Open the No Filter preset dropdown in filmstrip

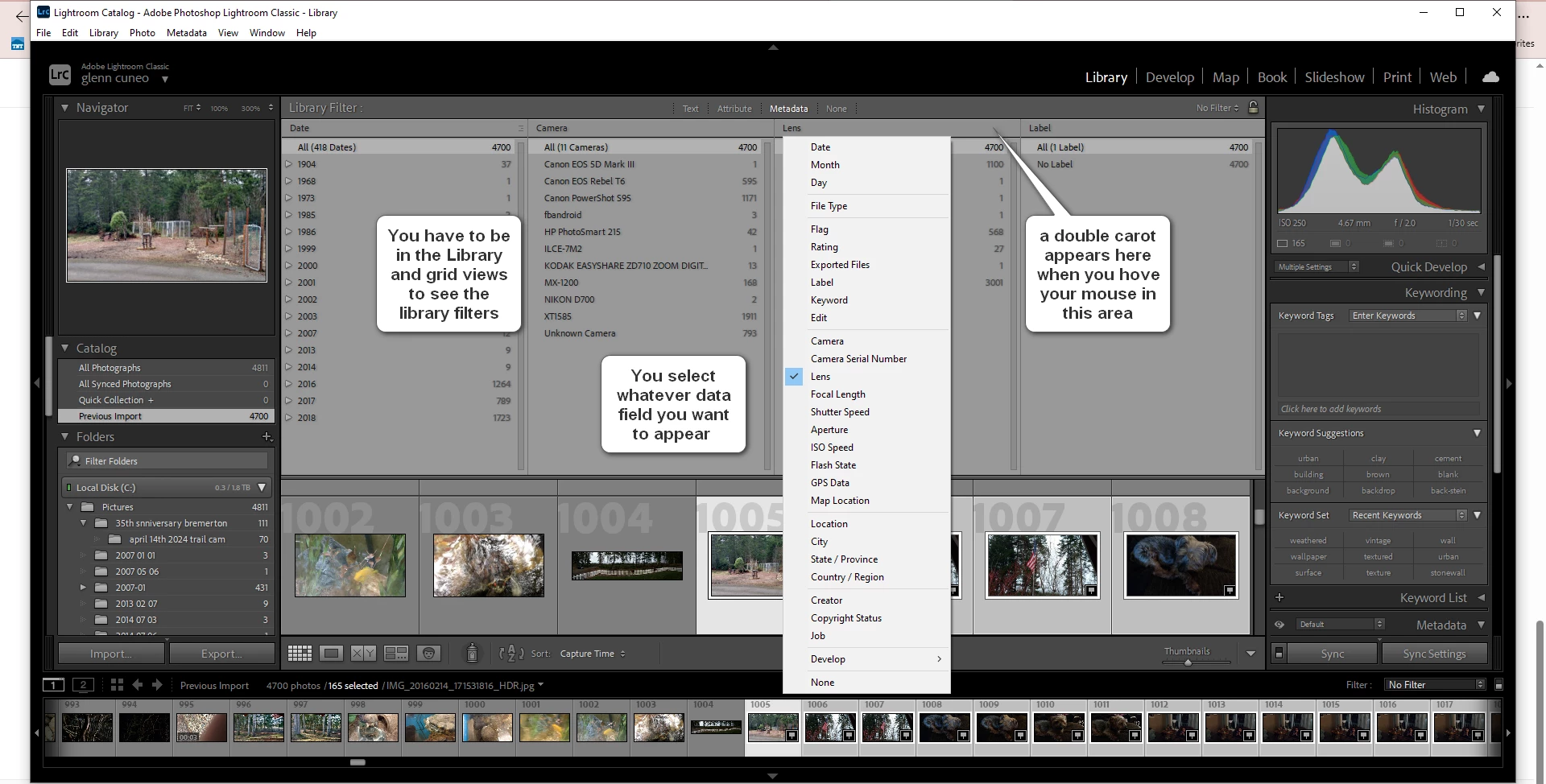click(1435, 685)
